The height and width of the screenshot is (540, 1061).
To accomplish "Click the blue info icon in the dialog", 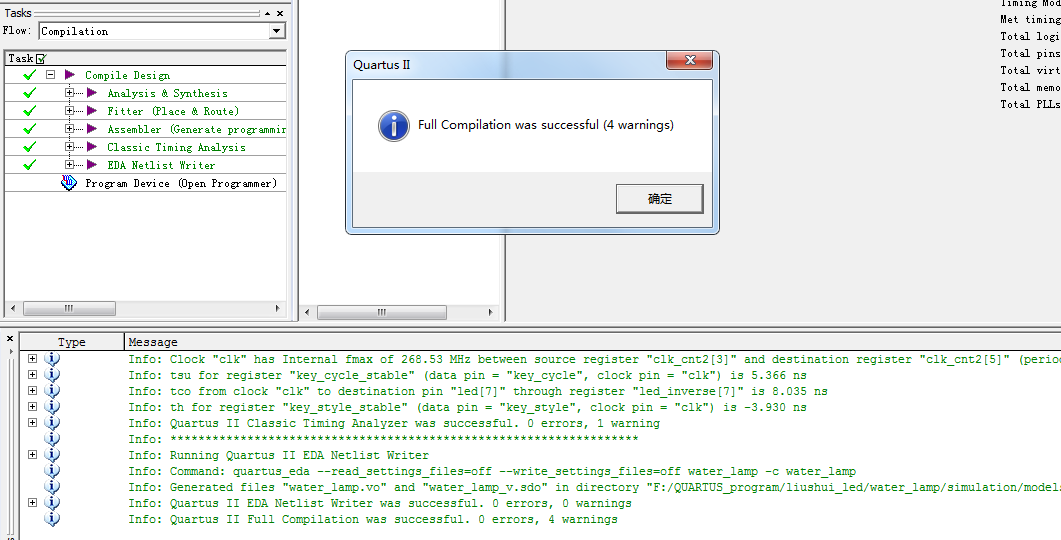I will point(393,126).
